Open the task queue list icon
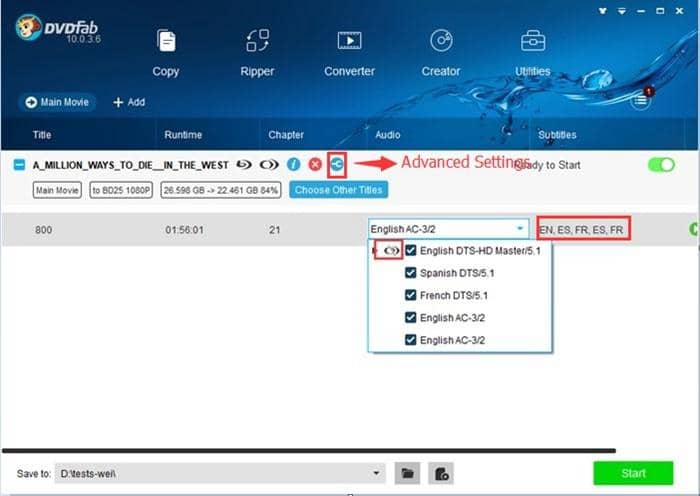The height and width of the screenshot is (496, 700). [640, 100]
